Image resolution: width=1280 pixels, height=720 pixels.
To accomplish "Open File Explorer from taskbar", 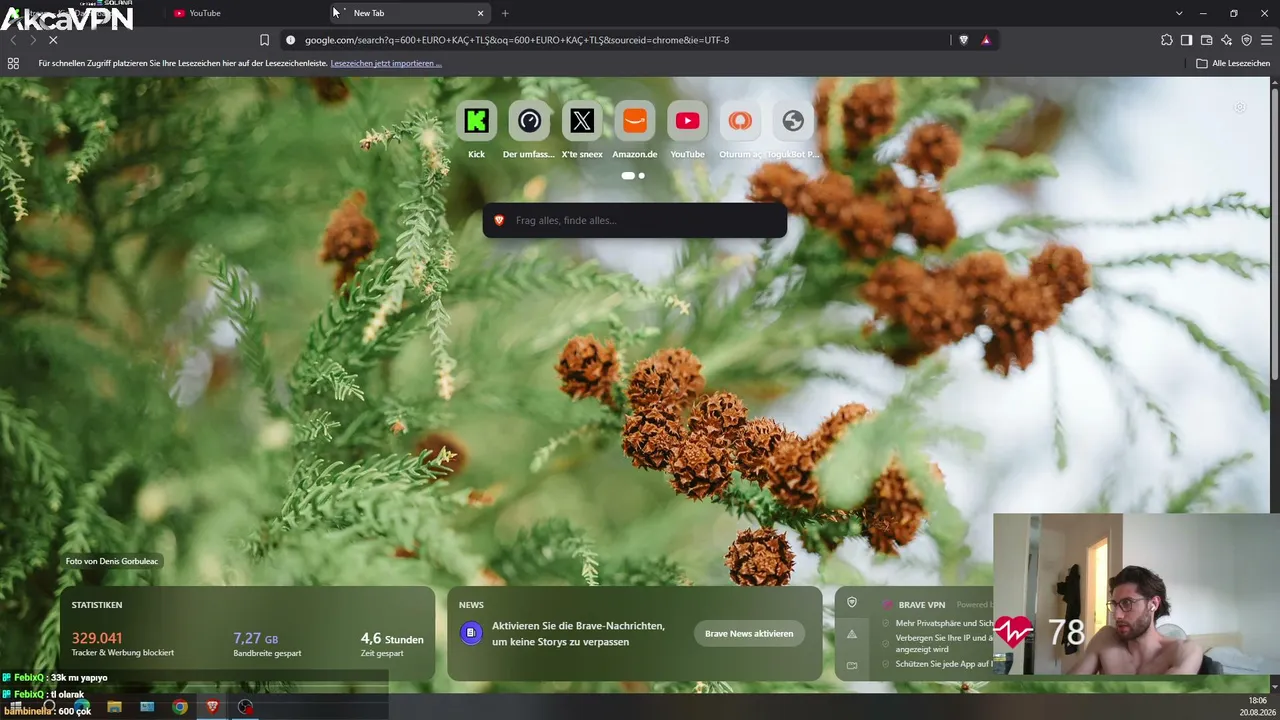I will tap(114, 707).
